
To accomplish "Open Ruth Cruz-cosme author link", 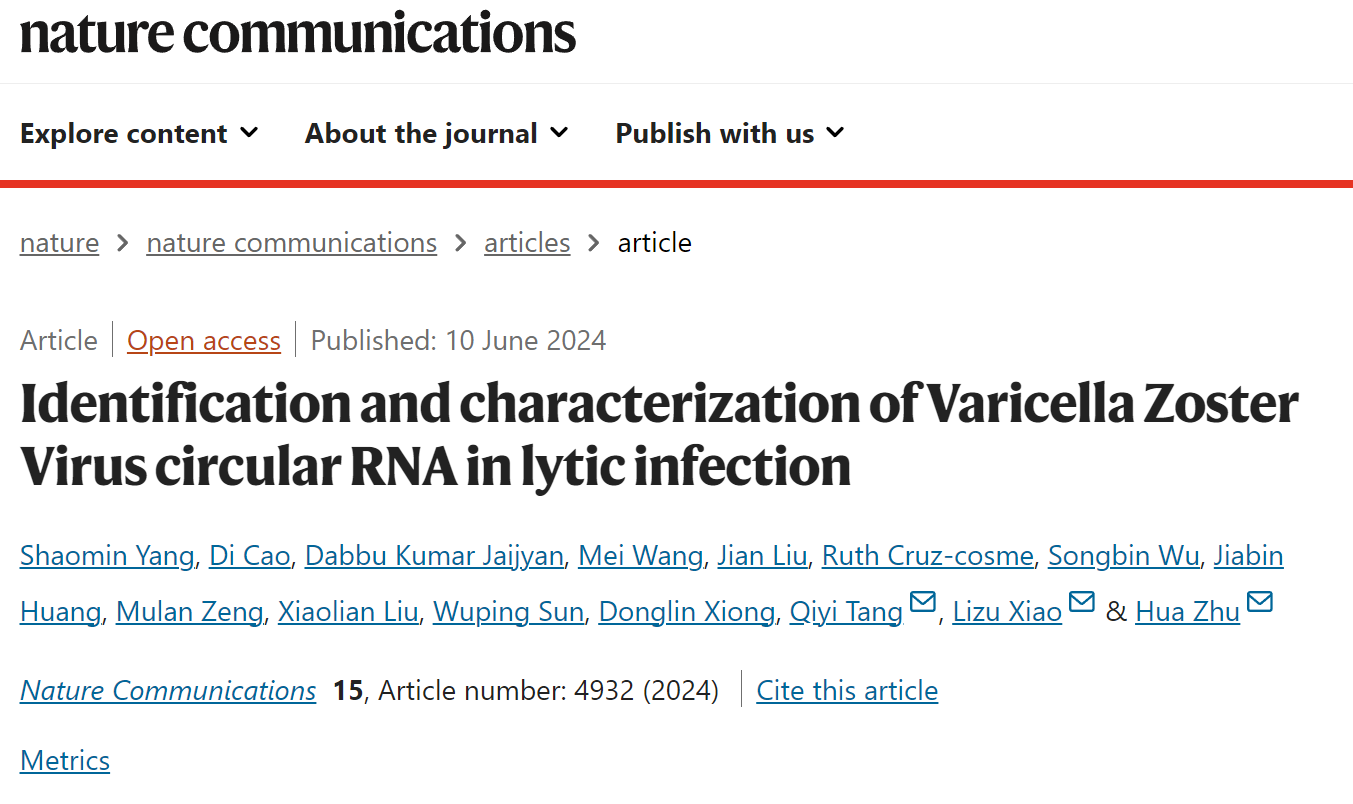I will [927, 556].
